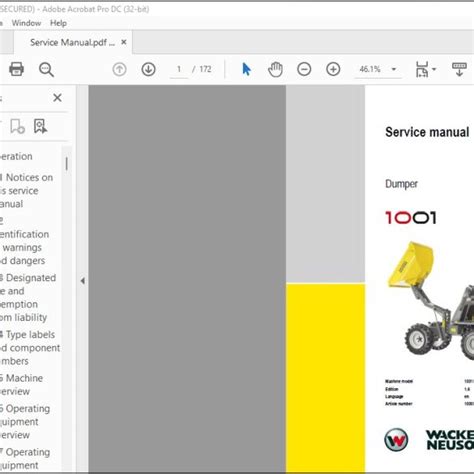Click the find bookmark icon
Screen dimensions: 474x474
tap(40, 126)
